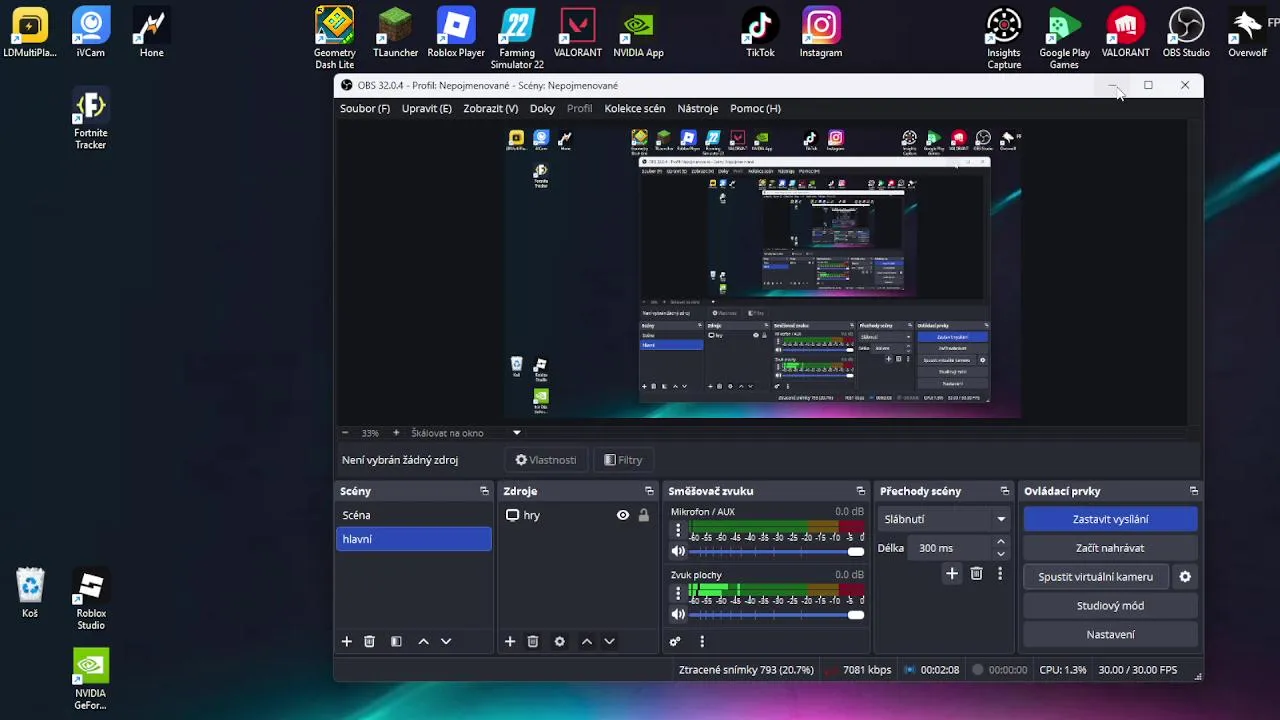Open audio mixer menu three-dots at bottom

pyautogui.click(x=702, y=642)
